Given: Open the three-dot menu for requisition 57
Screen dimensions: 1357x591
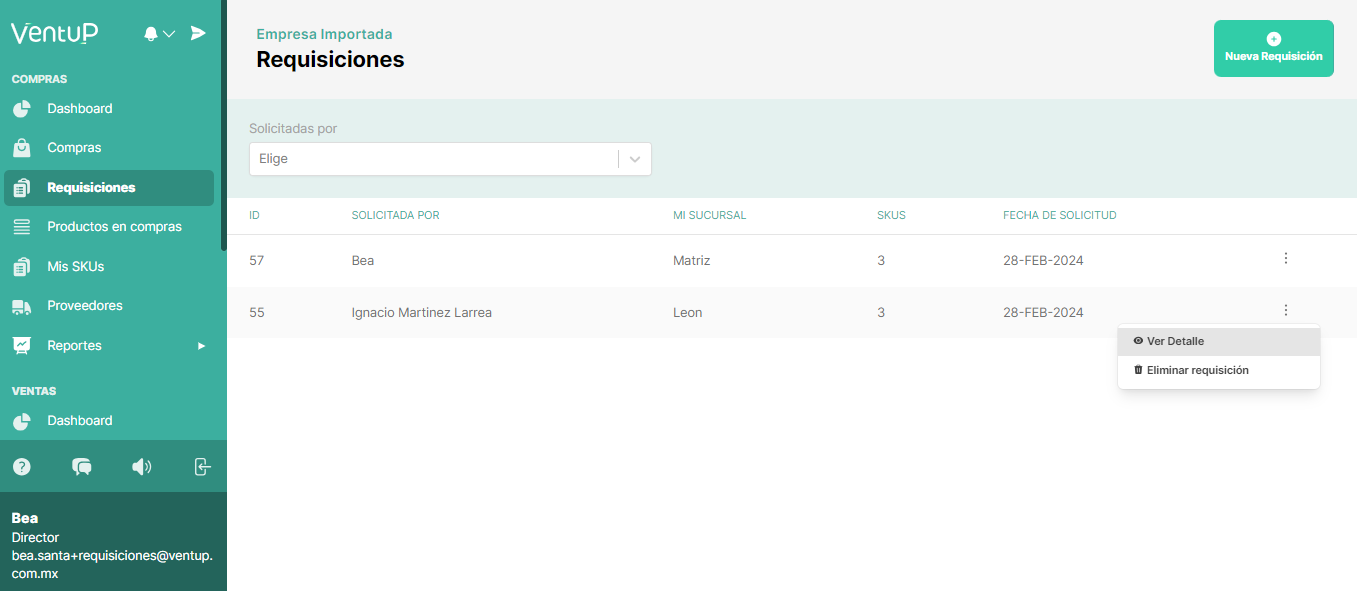Looking at the screenshot, I should [x=1285, y=259].
